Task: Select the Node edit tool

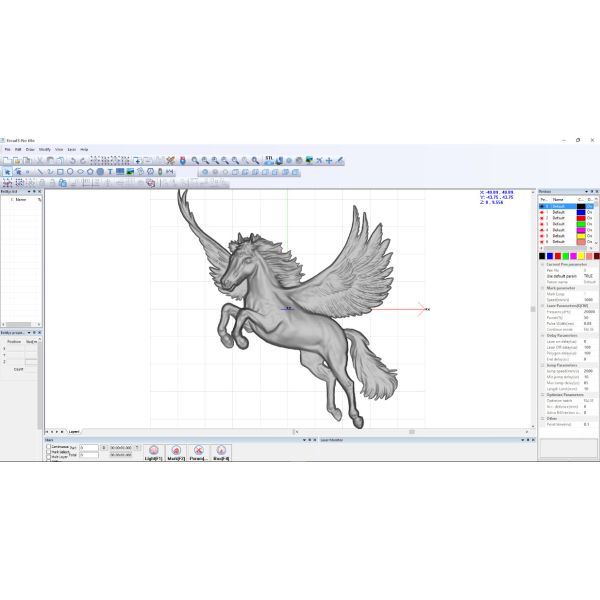Action: (x=18, y=172)
